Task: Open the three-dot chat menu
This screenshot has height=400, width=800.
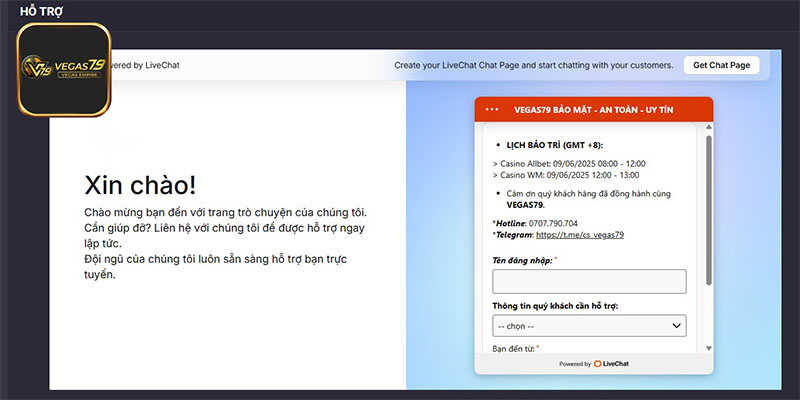Action: [491, 109]
